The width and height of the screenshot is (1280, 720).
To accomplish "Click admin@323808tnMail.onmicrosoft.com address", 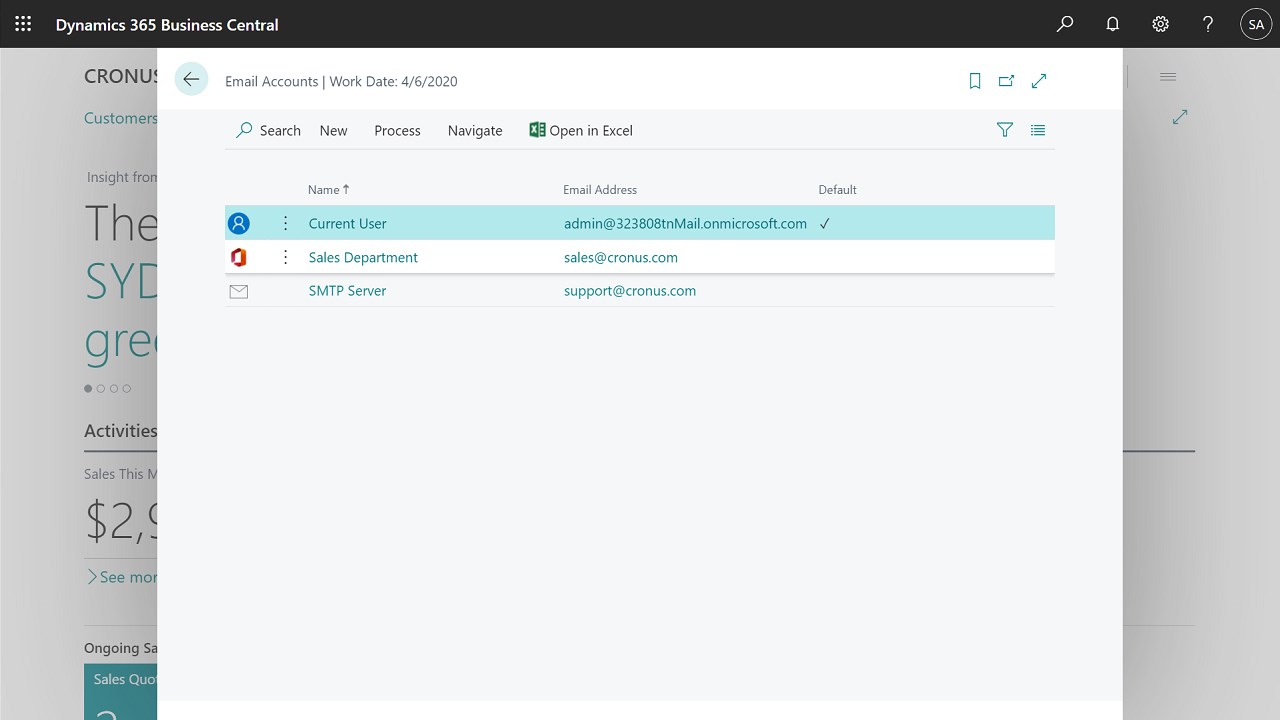I will [685, 223].
